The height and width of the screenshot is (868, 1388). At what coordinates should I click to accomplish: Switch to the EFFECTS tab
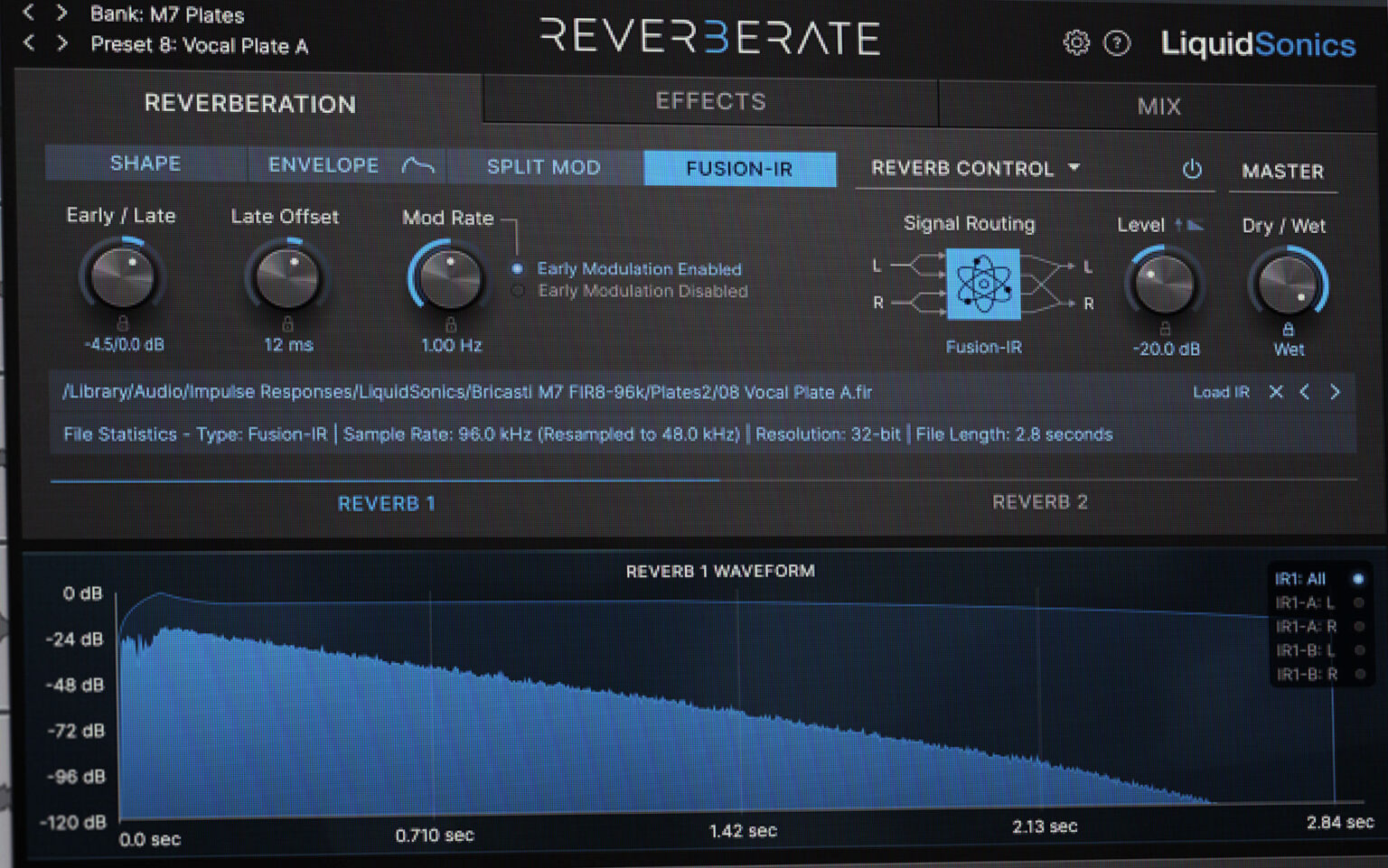click(x=711, y=101)
